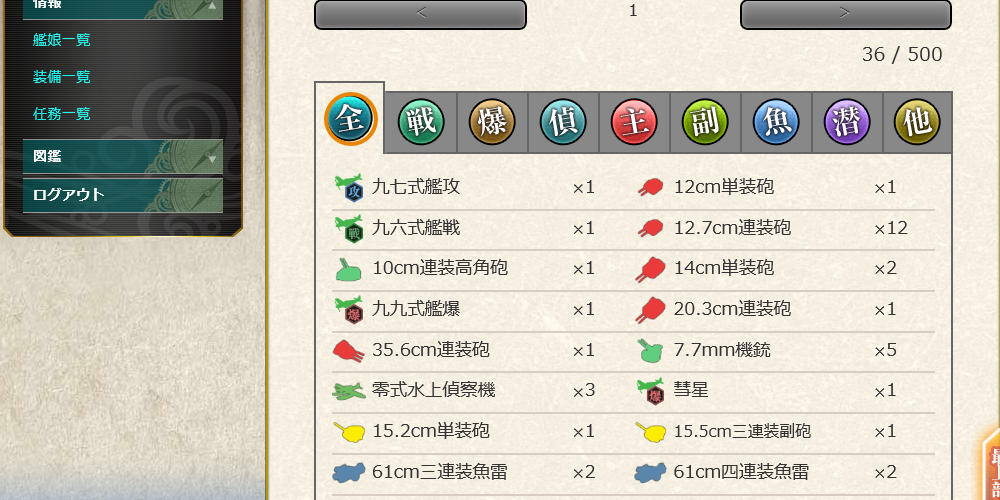Expand the 図鑑 menu section
The image size is (1000, 500).
[x=122, y=157]
